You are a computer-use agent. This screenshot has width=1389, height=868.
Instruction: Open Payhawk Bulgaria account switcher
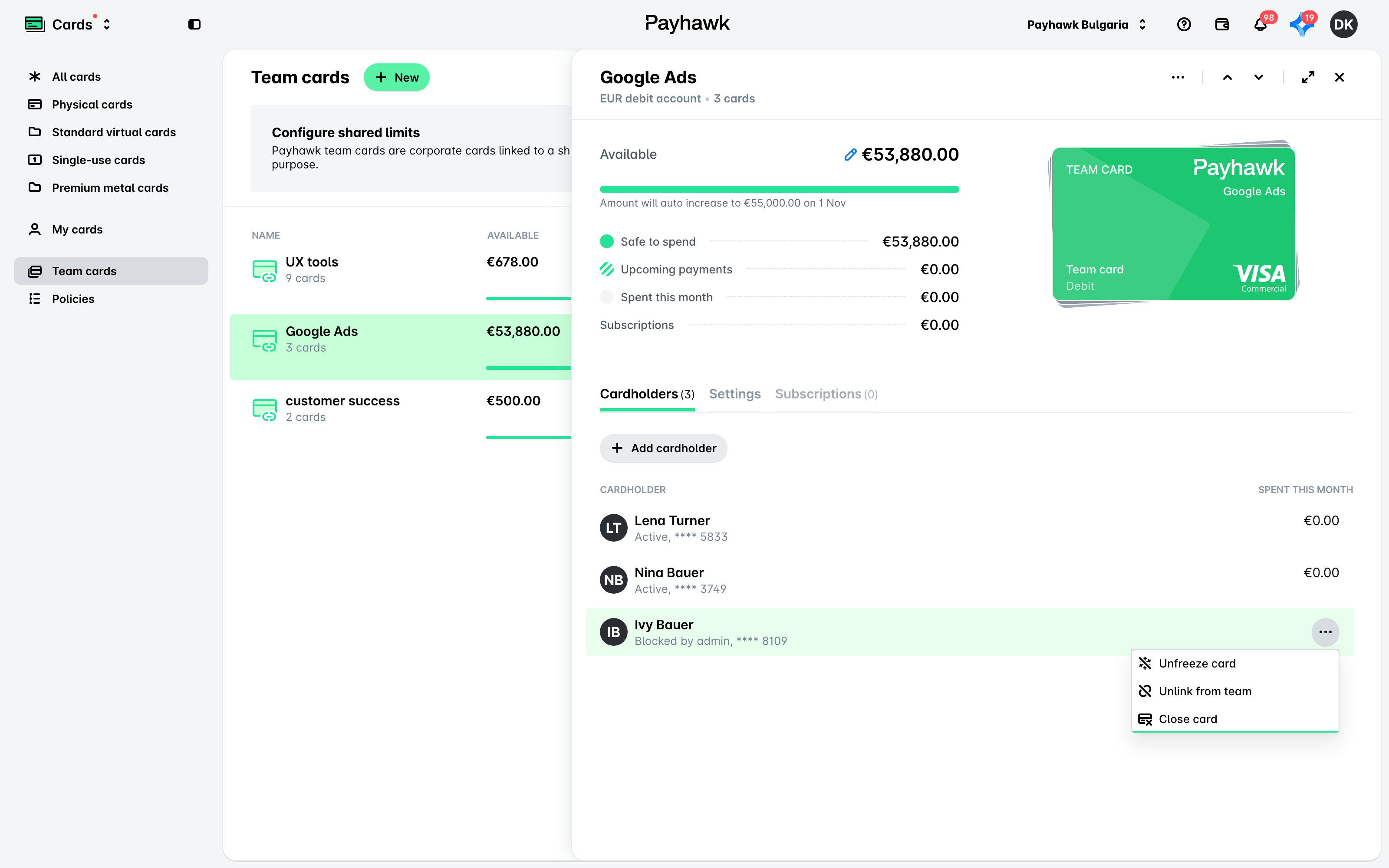1086,25
